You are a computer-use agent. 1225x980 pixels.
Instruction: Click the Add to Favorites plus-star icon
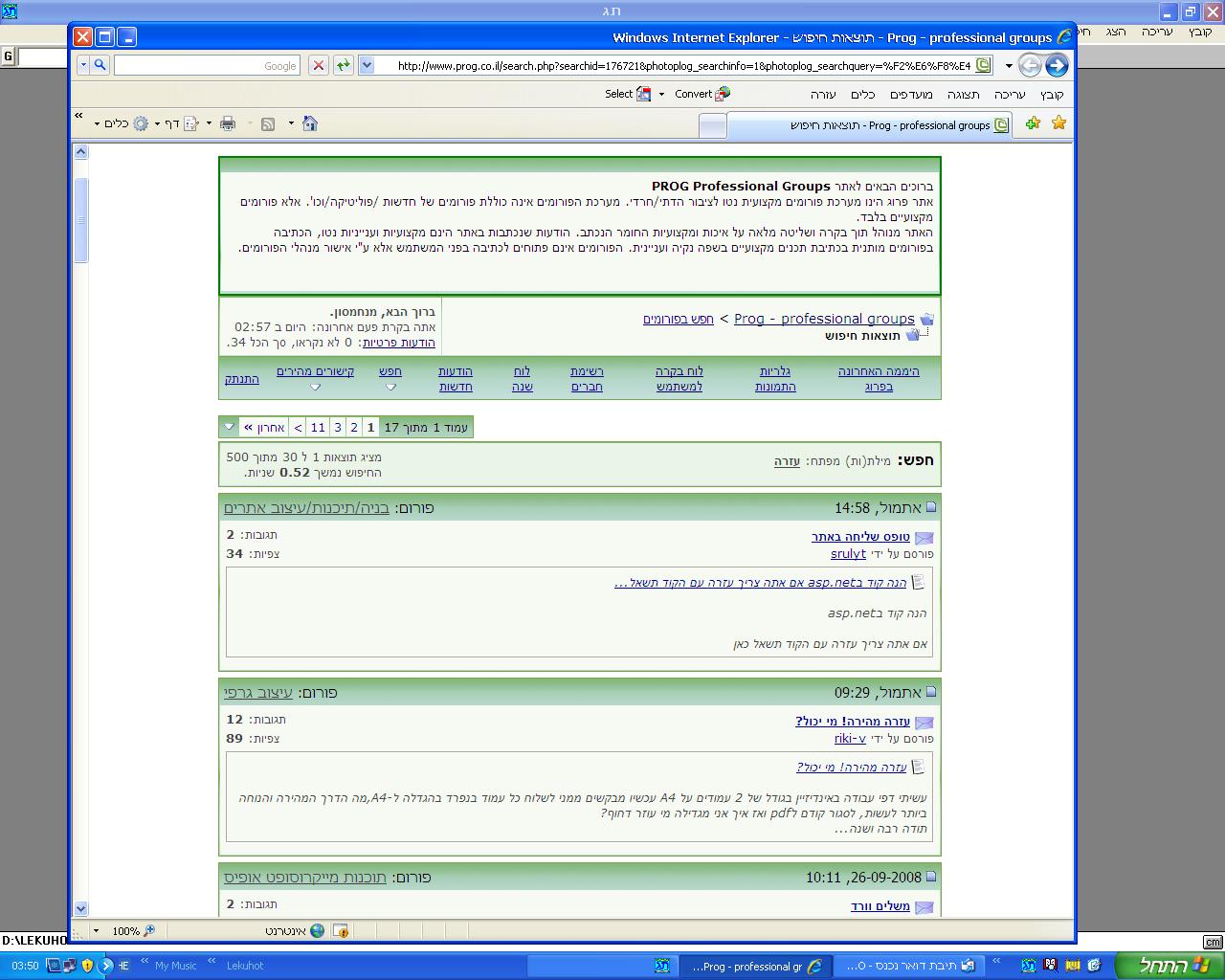coord(1033,123)
